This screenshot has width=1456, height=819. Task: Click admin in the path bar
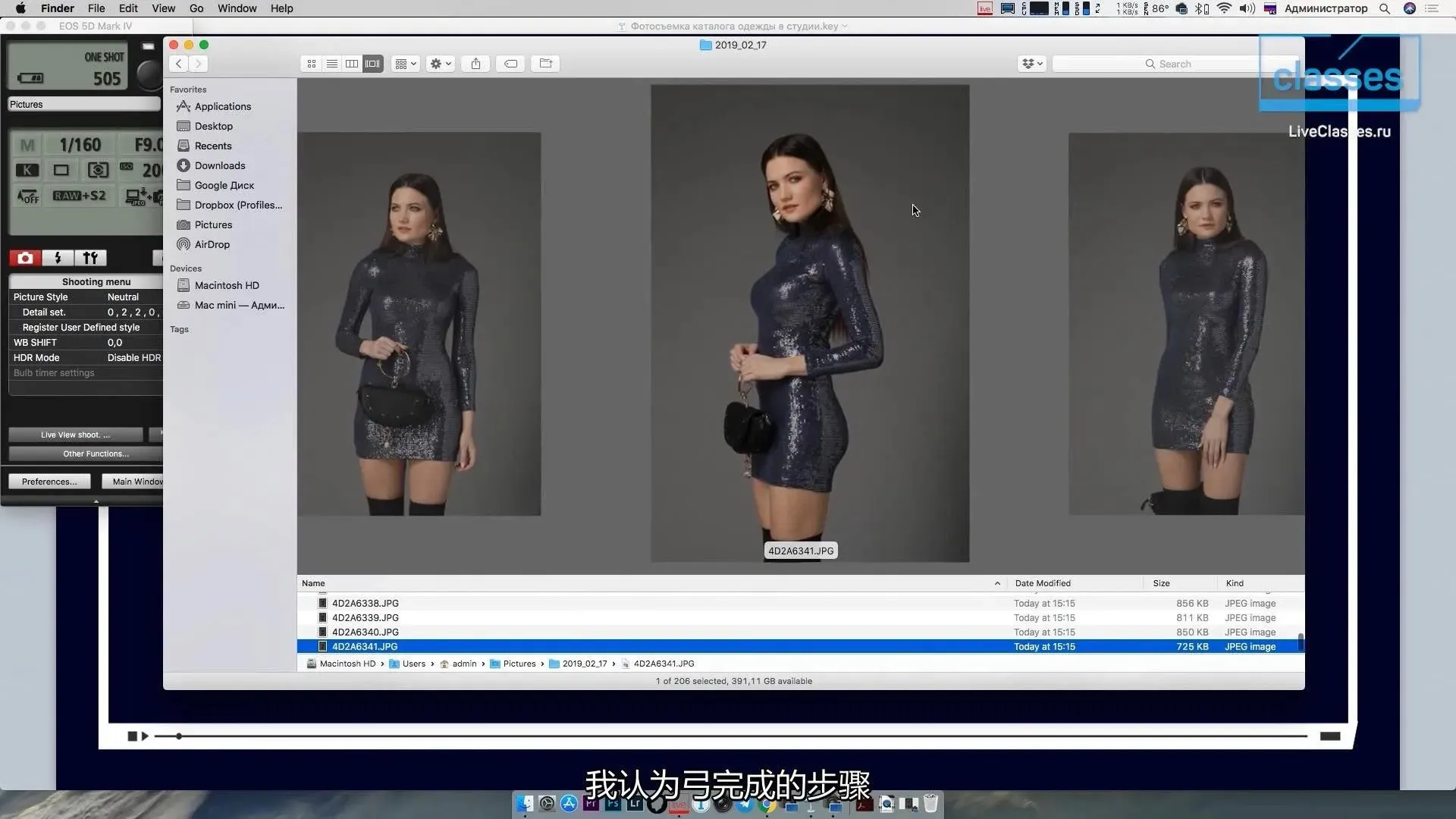458,664
